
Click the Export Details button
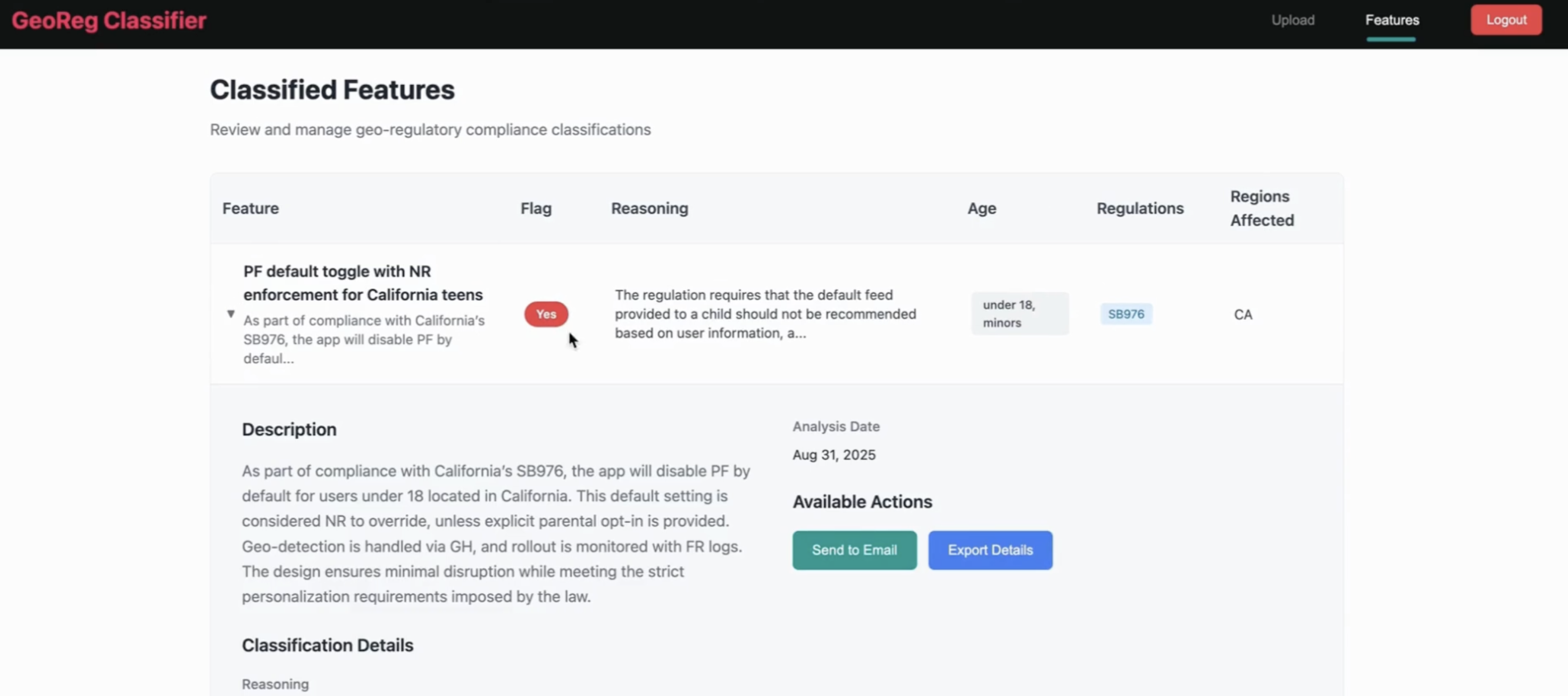[x=990, y=550]
